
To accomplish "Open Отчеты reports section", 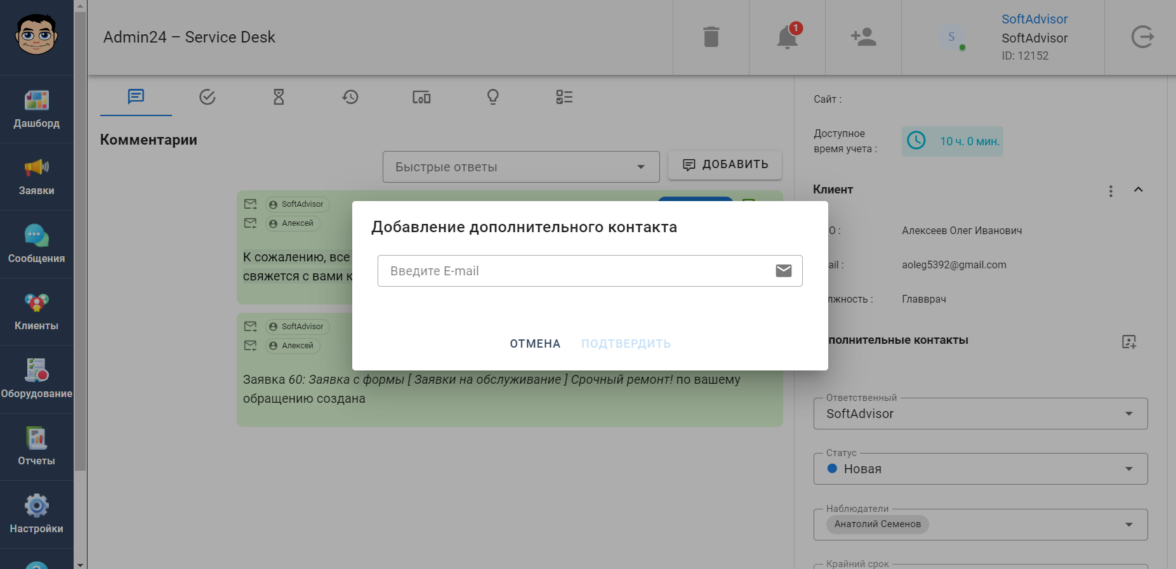I will pyautogui.click(x=36, y=447).
